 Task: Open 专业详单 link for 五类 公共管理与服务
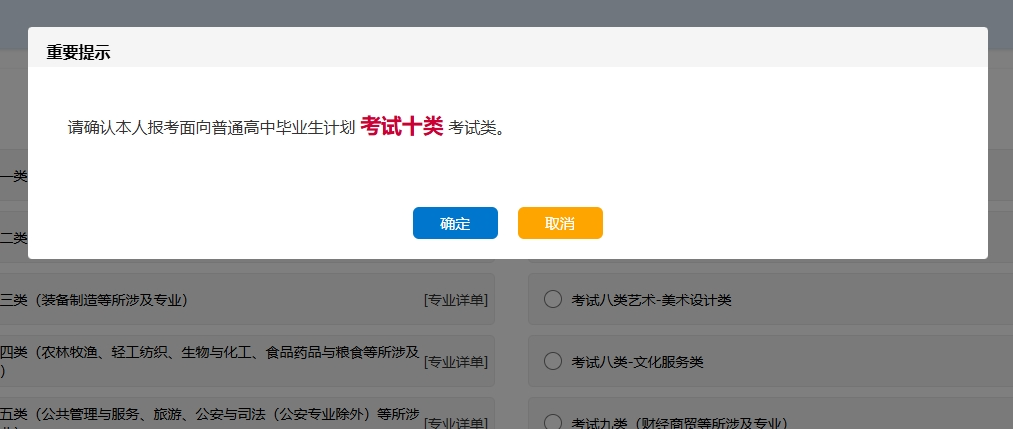point(455,423)
